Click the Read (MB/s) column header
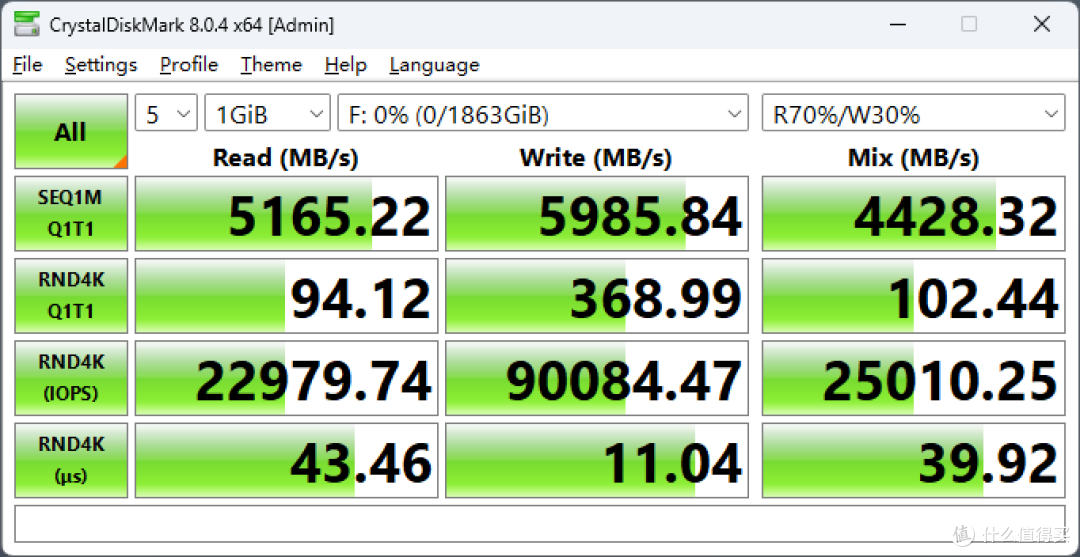The height and width of the screenshot is (557, 1080). (x=286, y=158)
